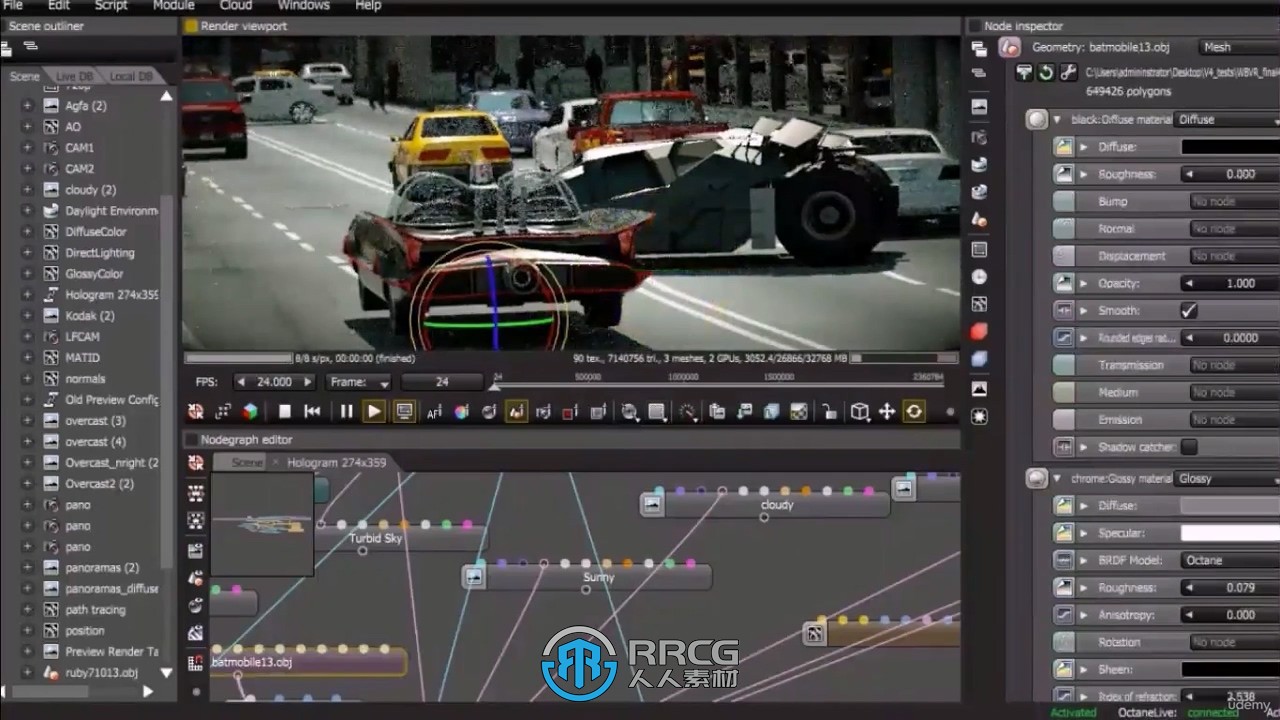Stop the render with the stop icon
This screenshot has height=720, width=1280.
pos(285,411)
